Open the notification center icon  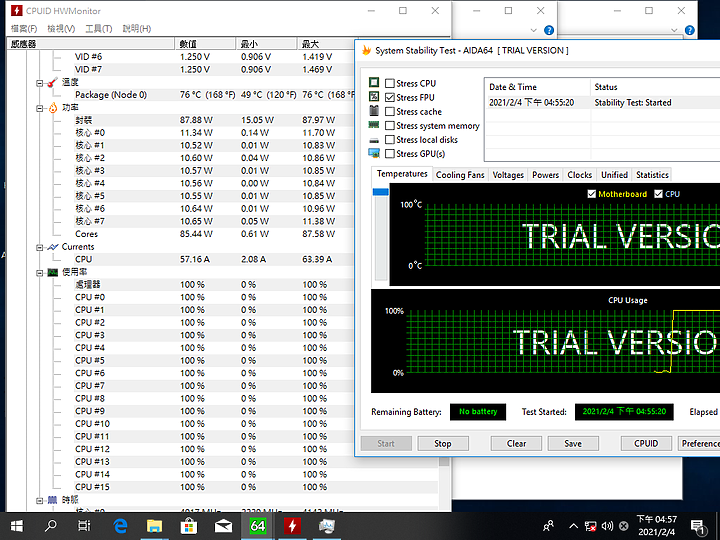click(698, 527)
